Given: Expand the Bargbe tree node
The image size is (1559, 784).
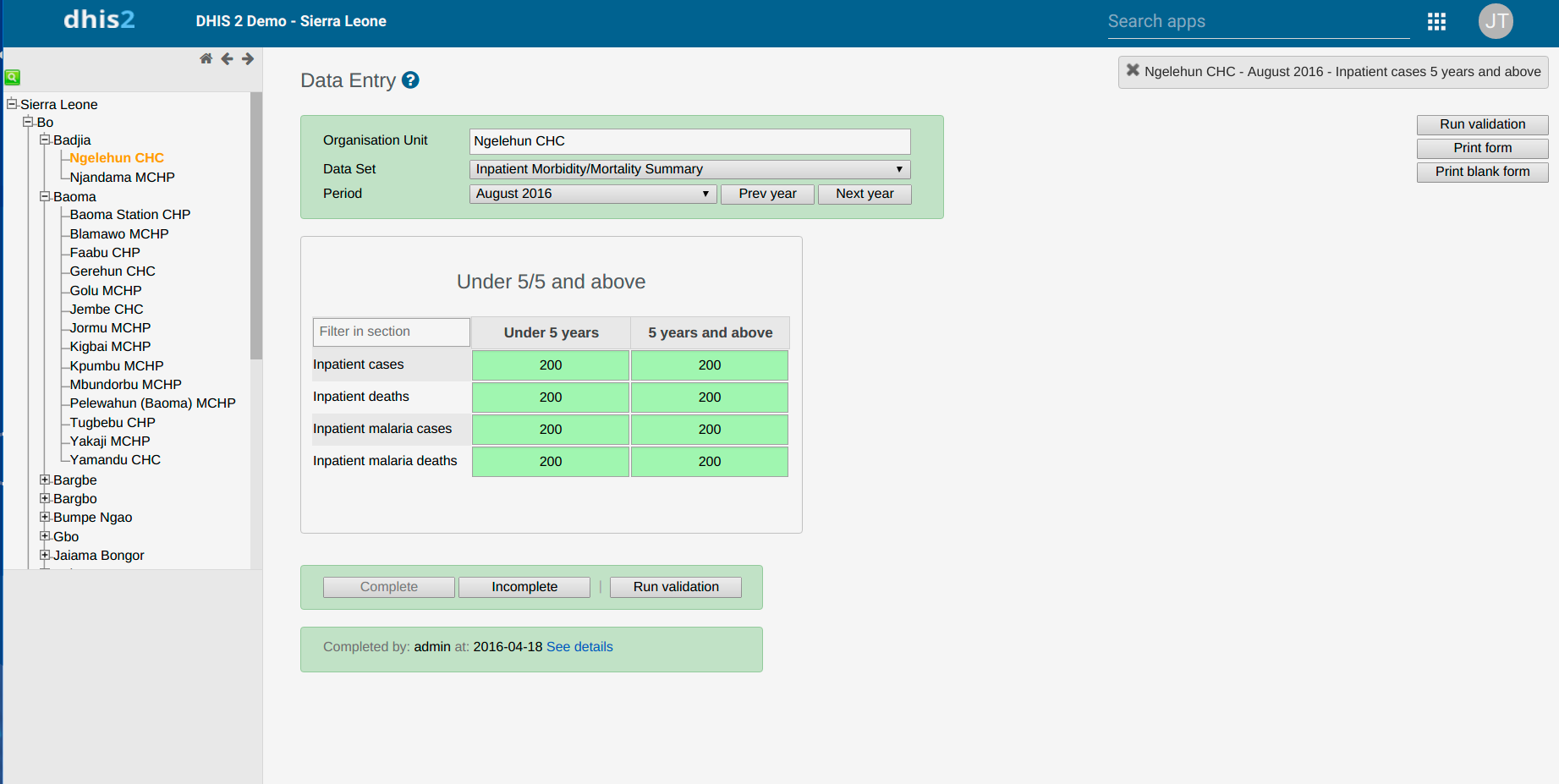Looking at the screenshot, I should tap(46, 480).
